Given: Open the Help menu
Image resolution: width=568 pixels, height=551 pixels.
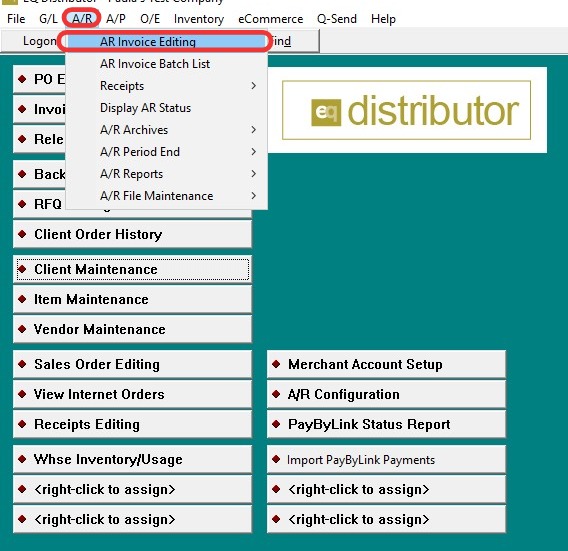Looking at the screenshot, I should coord(383,19).
